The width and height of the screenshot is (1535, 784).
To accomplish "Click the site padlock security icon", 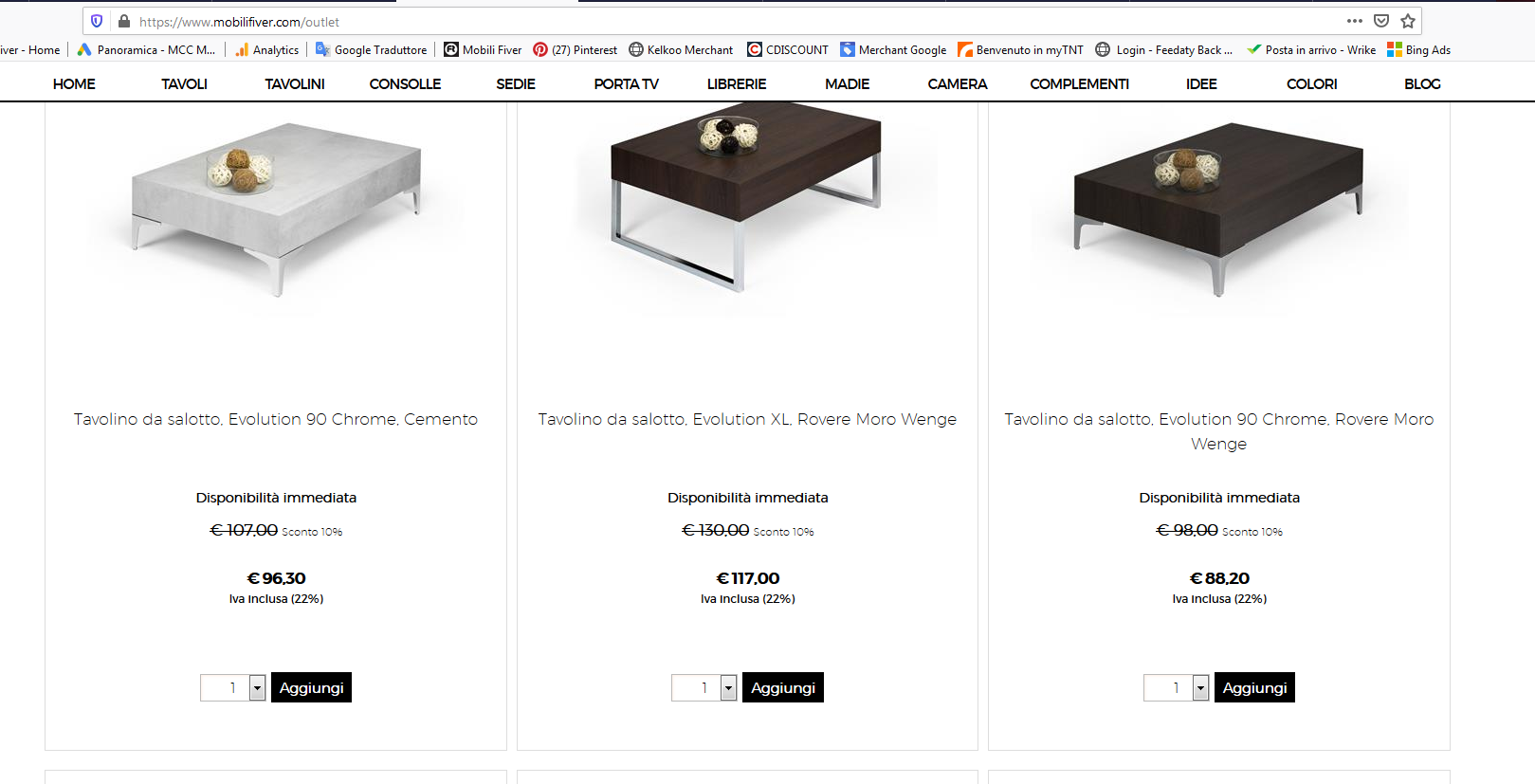I will (x=124, y=21).
